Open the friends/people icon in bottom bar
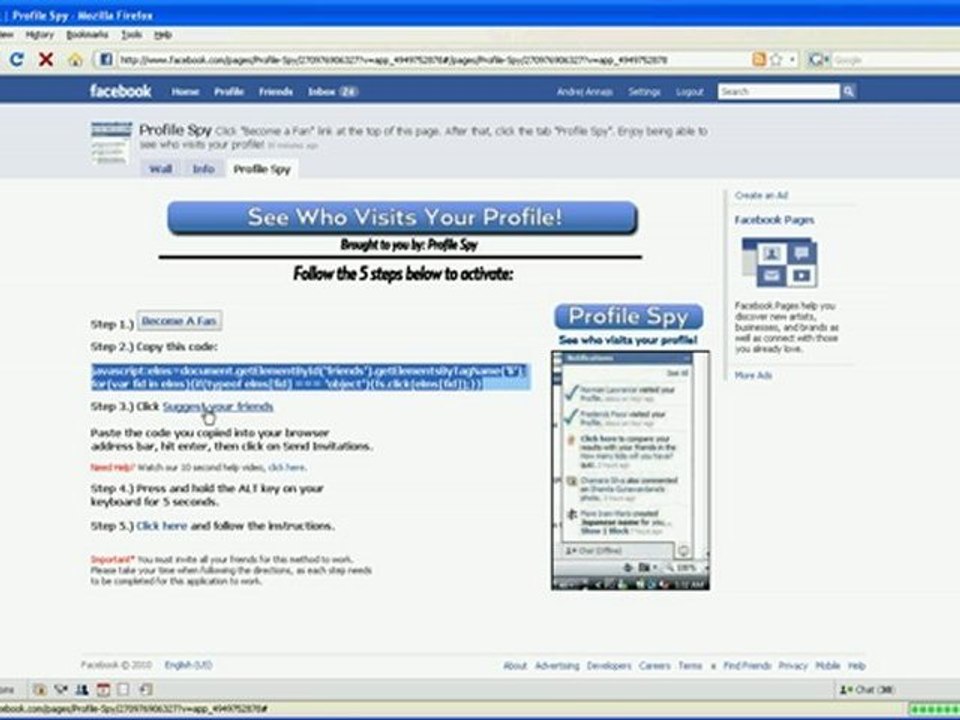 coord(81,689)
